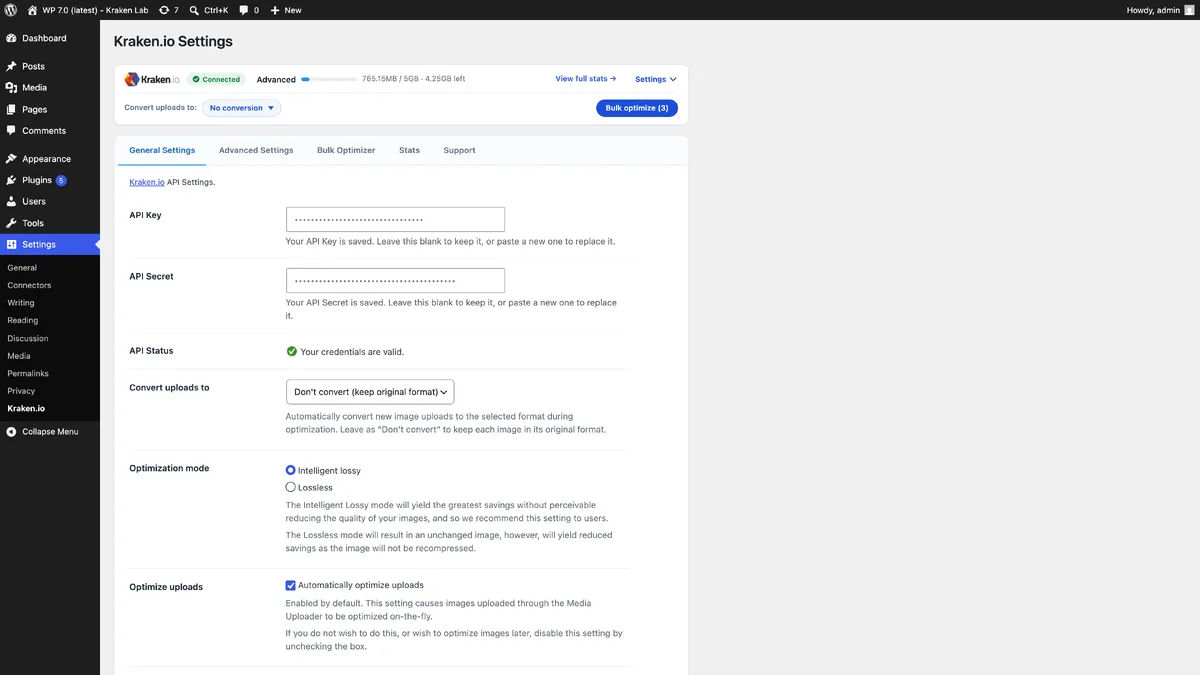Switch to Advanced Settings tab

(256, 150)
